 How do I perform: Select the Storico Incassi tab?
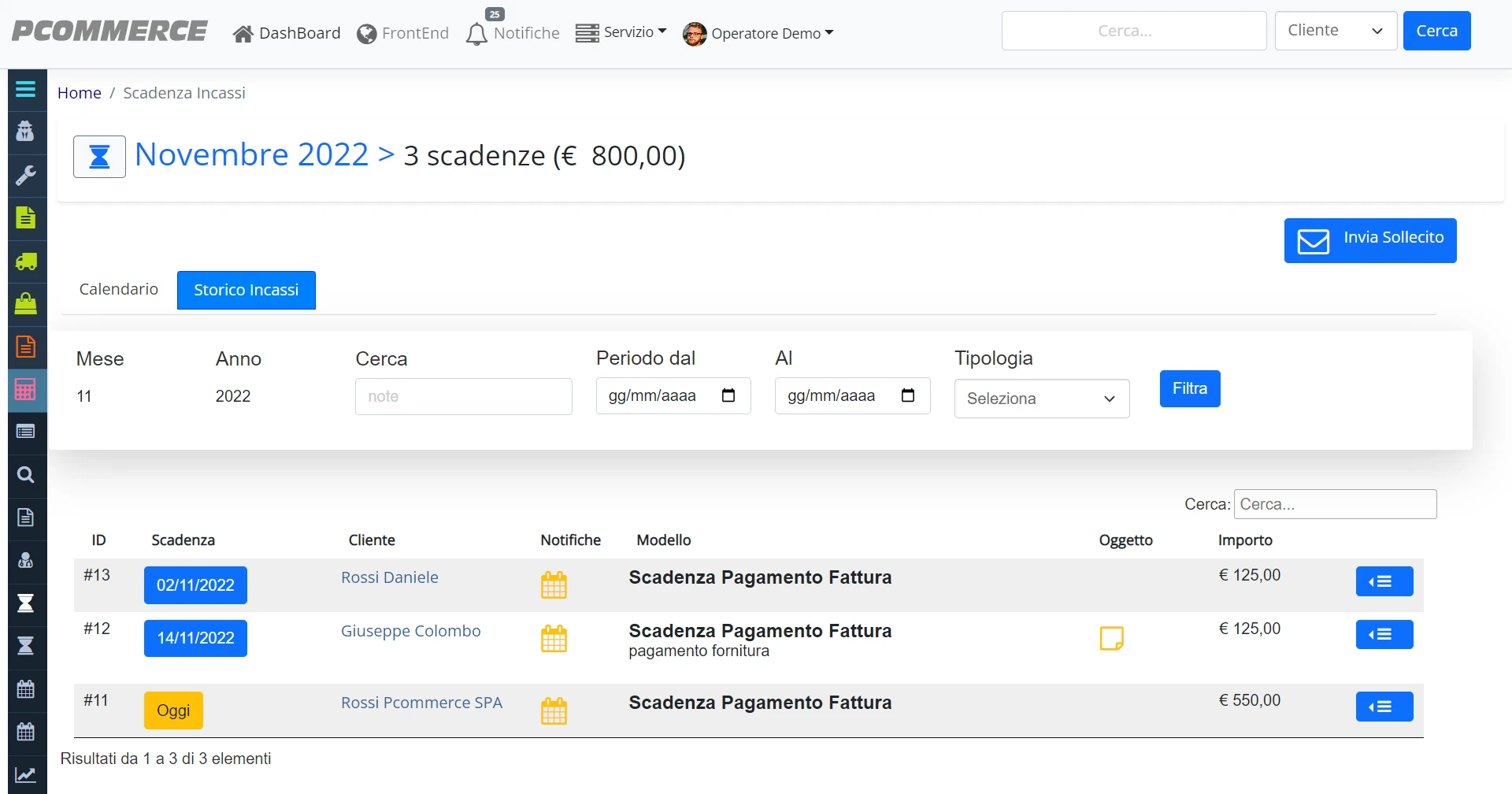coord(246,290)
